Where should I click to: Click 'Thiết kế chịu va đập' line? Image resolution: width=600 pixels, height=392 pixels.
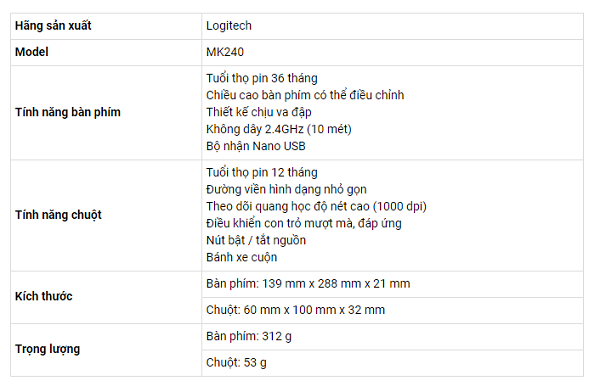click(x=259, y=112)
